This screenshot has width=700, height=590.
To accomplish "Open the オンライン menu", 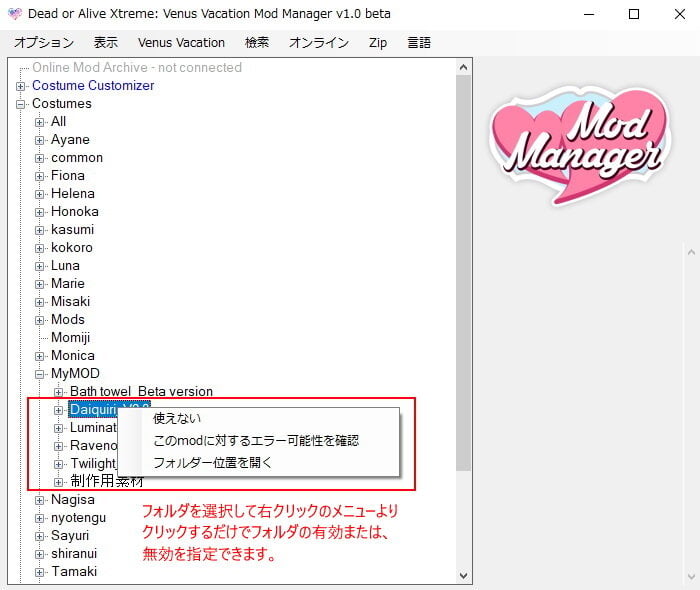I will click(x=319, y=43).
